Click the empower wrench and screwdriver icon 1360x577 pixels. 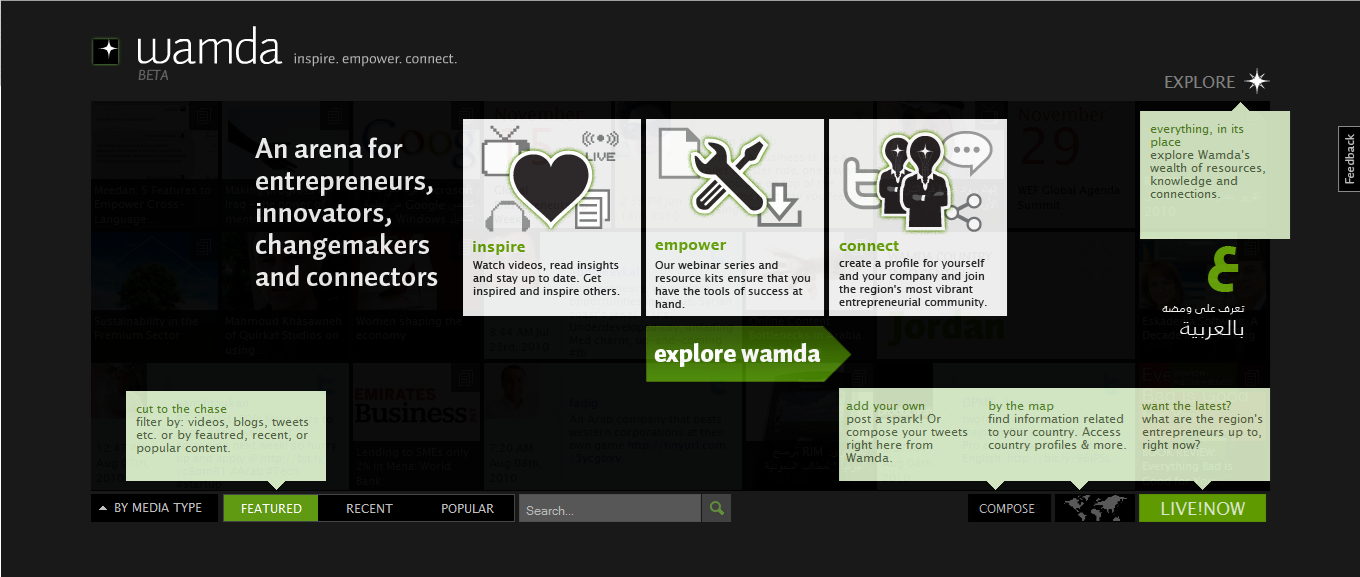tap(732, 178)
